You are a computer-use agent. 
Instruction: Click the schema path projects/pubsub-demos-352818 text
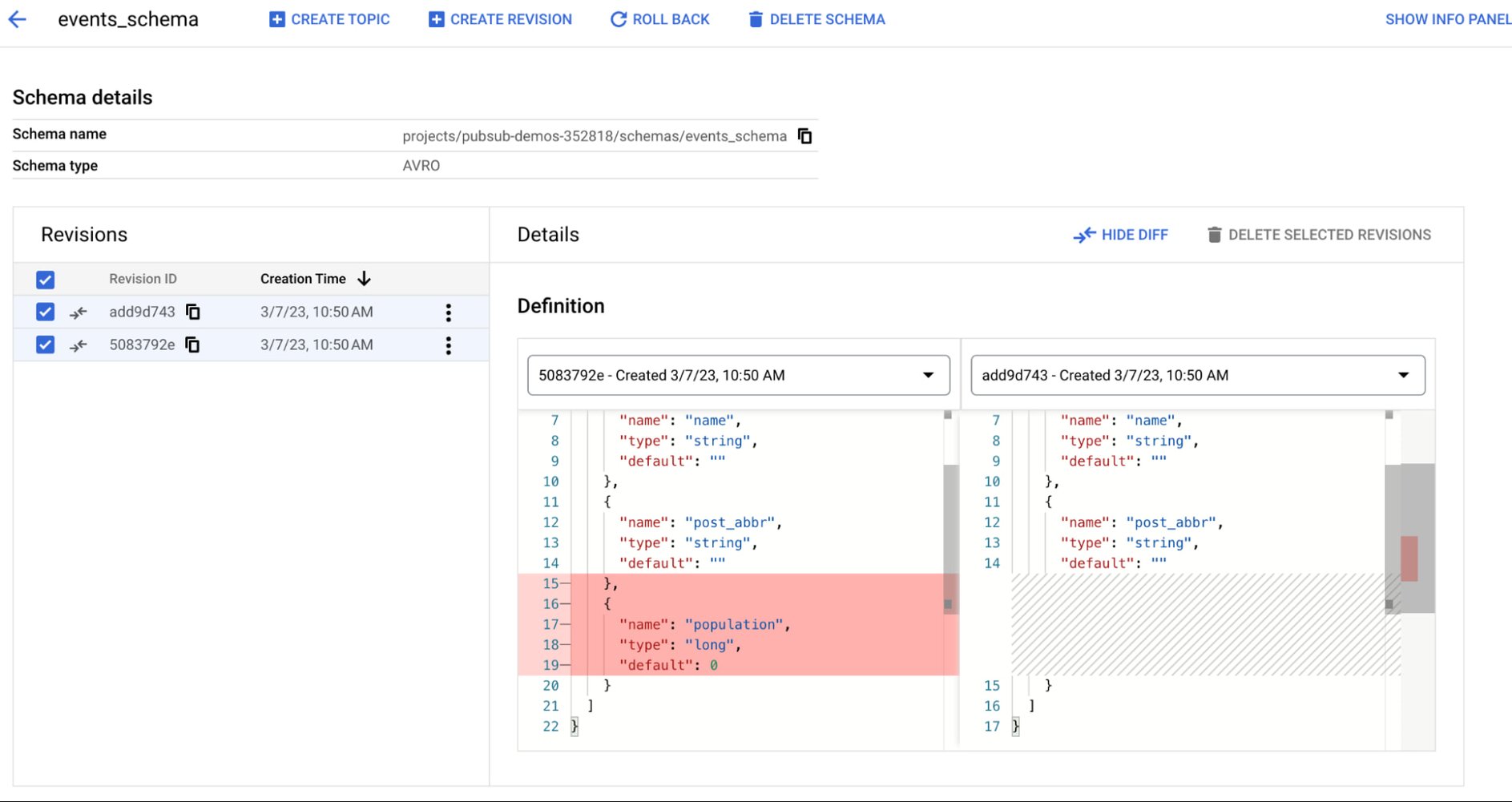pyautogui.click(x=595, y=136)
